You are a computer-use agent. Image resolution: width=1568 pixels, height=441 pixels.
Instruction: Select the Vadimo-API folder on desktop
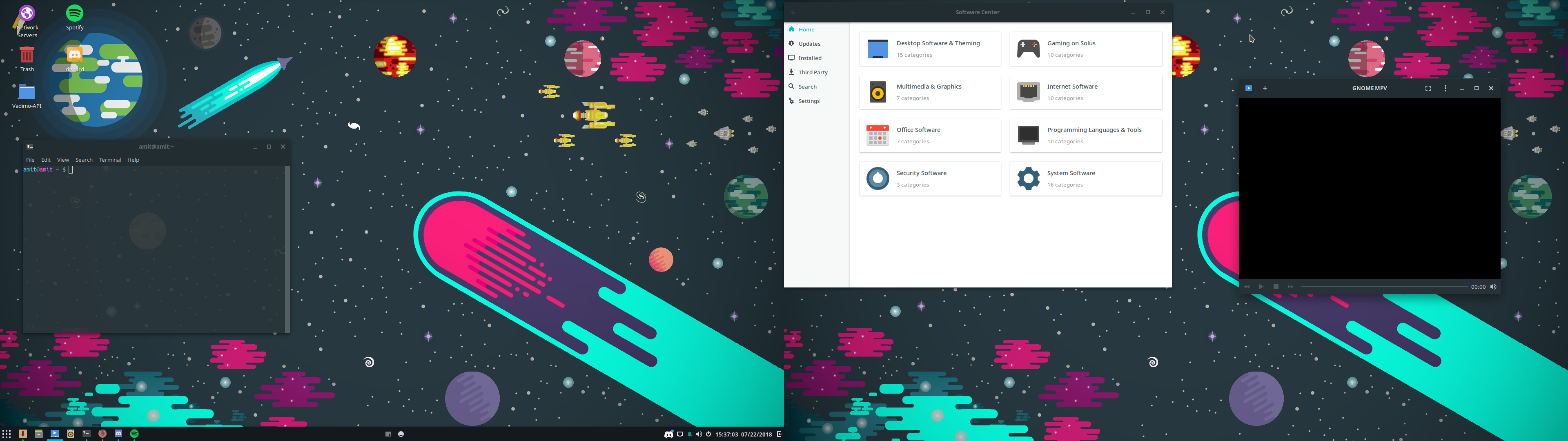coord(27,96)
